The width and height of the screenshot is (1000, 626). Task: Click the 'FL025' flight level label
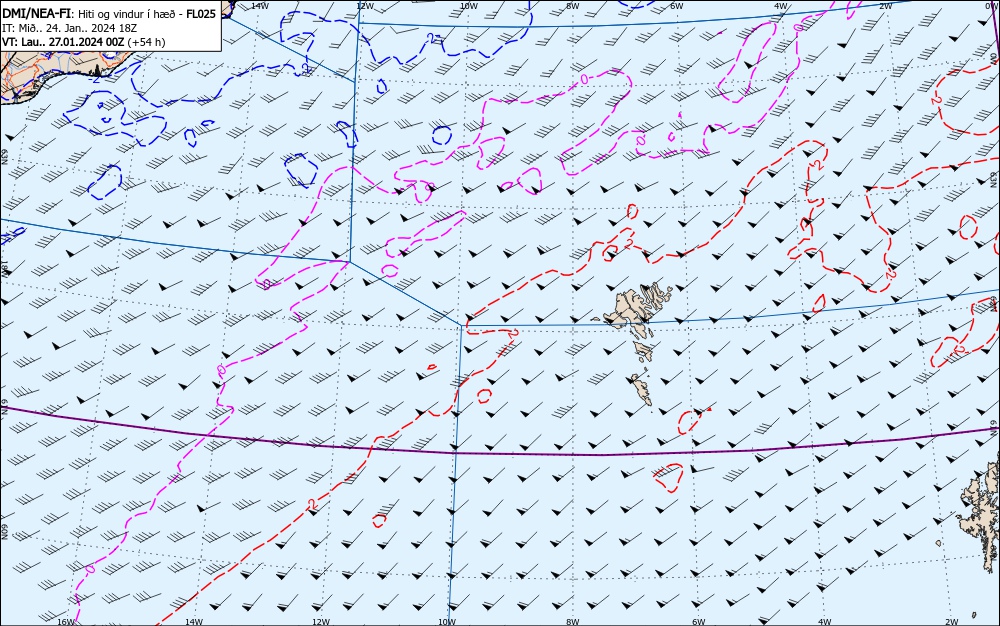coord(201,14)
